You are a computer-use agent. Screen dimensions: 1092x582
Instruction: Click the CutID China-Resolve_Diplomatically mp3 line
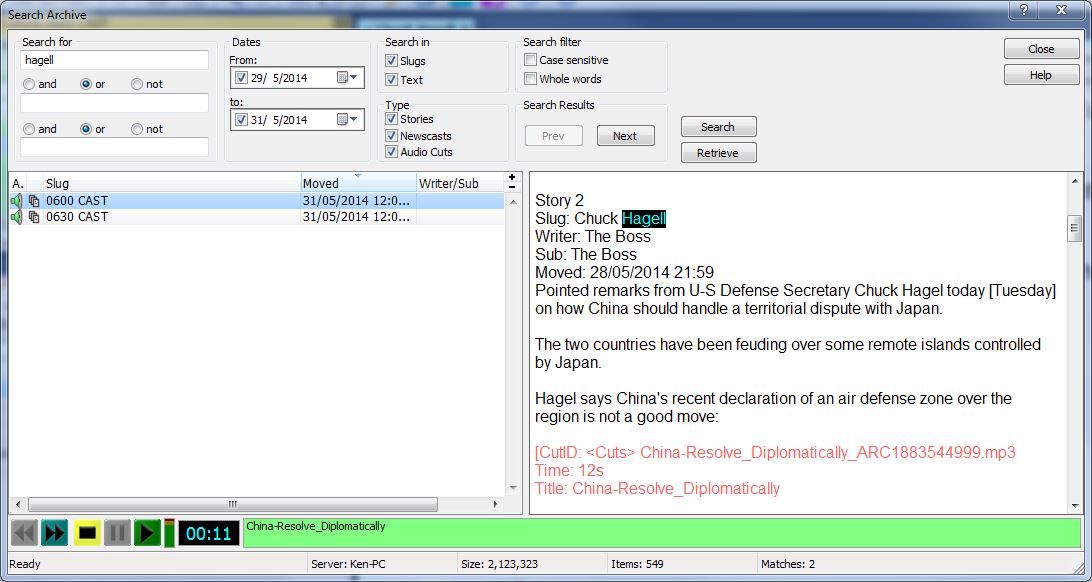tap(775, 453)
